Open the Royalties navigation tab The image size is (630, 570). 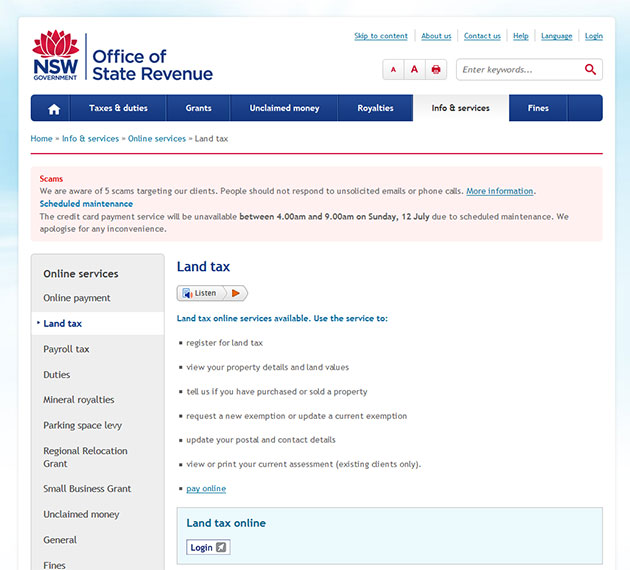(375, 108)
